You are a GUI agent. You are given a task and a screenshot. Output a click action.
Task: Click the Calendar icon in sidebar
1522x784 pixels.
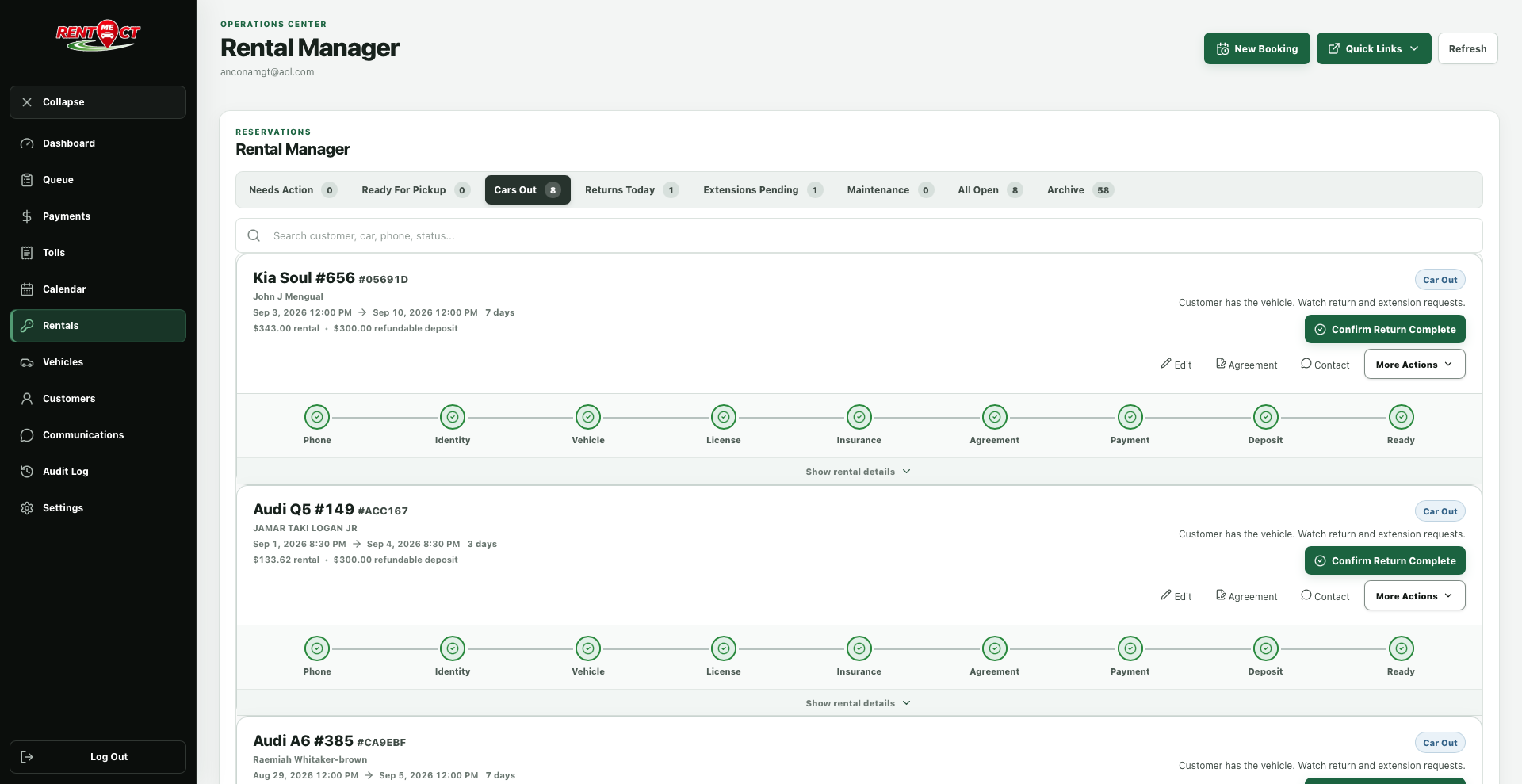pyautogui.click(x=27, y=289)
